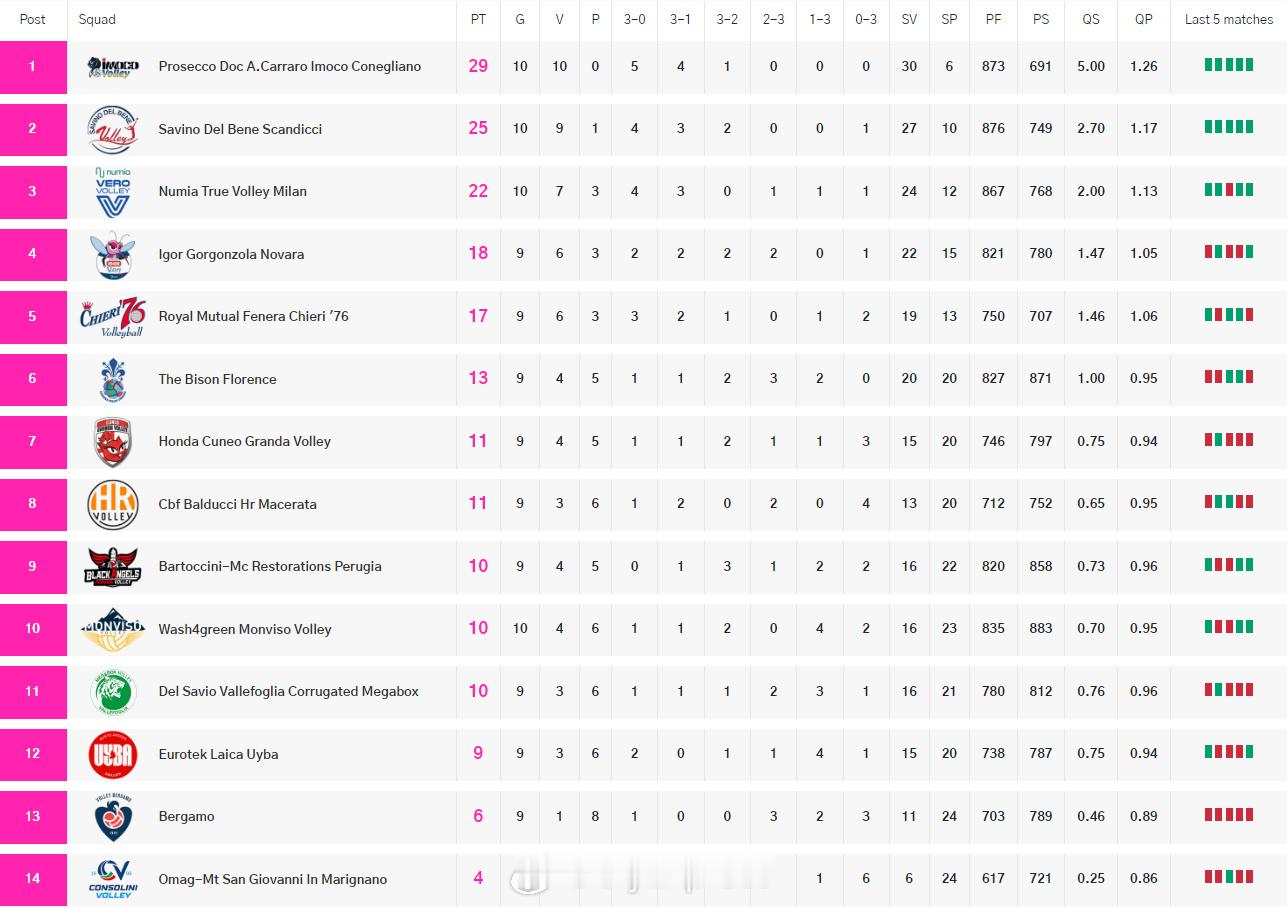Click the "SP" column header
Screen dimensions: 1287x908
949,19
